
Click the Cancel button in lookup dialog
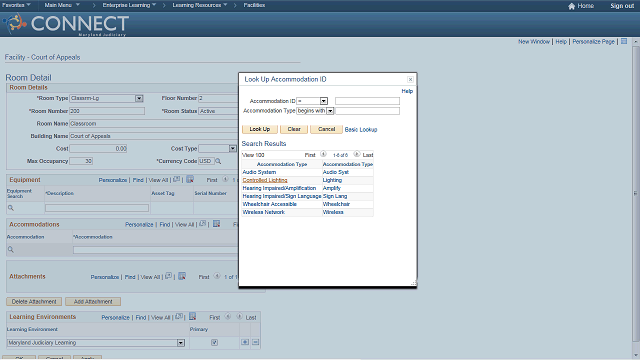click(327, 129)
